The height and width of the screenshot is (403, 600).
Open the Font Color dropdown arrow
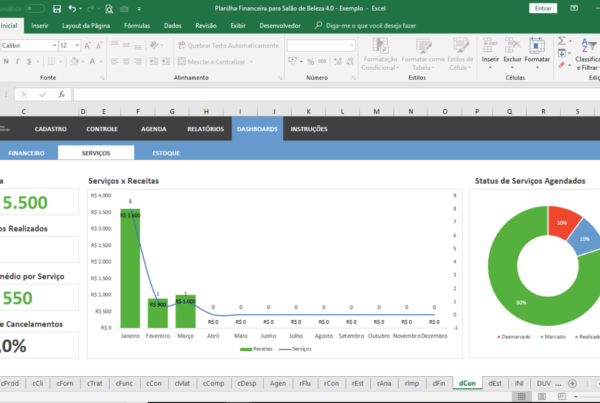pos(101,62)
